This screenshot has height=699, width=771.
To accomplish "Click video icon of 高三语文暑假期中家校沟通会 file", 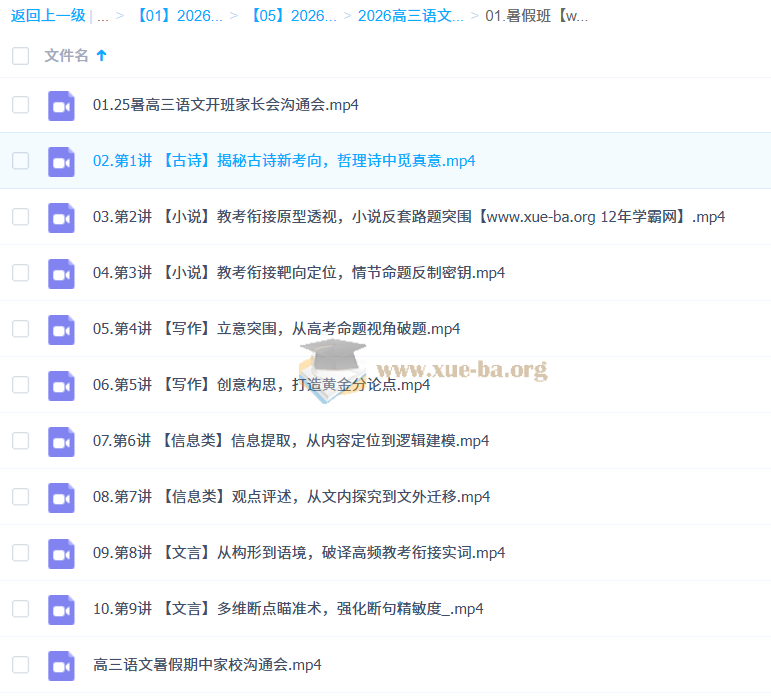I will click(61, 665).
